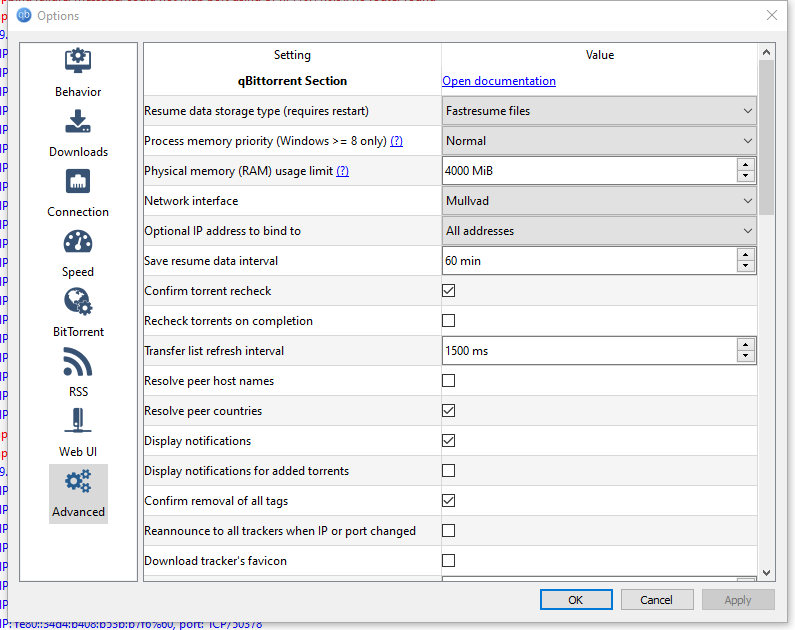Enable Reannounce to all trackers checkbox
Image resolution: width=795 pixels, height=630 pixels.
click(x=448, y=530)
